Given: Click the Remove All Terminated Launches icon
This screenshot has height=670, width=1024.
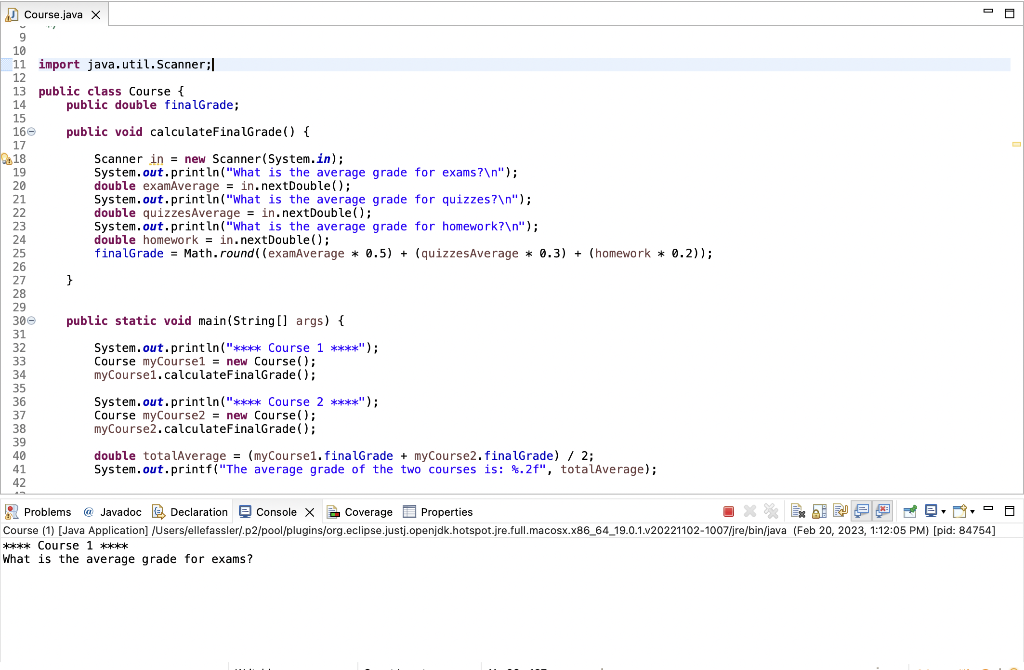Looking at the screenshot, I should click(770, 511).
